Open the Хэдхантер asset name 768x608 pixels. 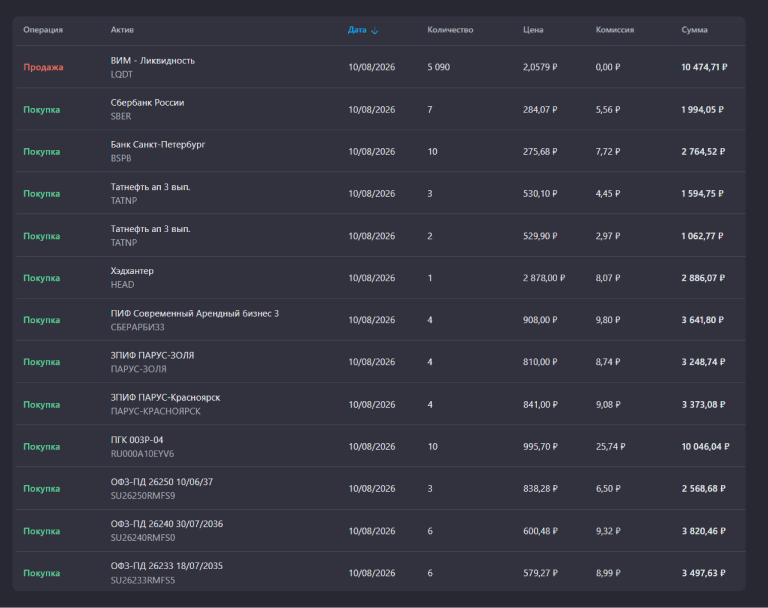click(132, 271)
